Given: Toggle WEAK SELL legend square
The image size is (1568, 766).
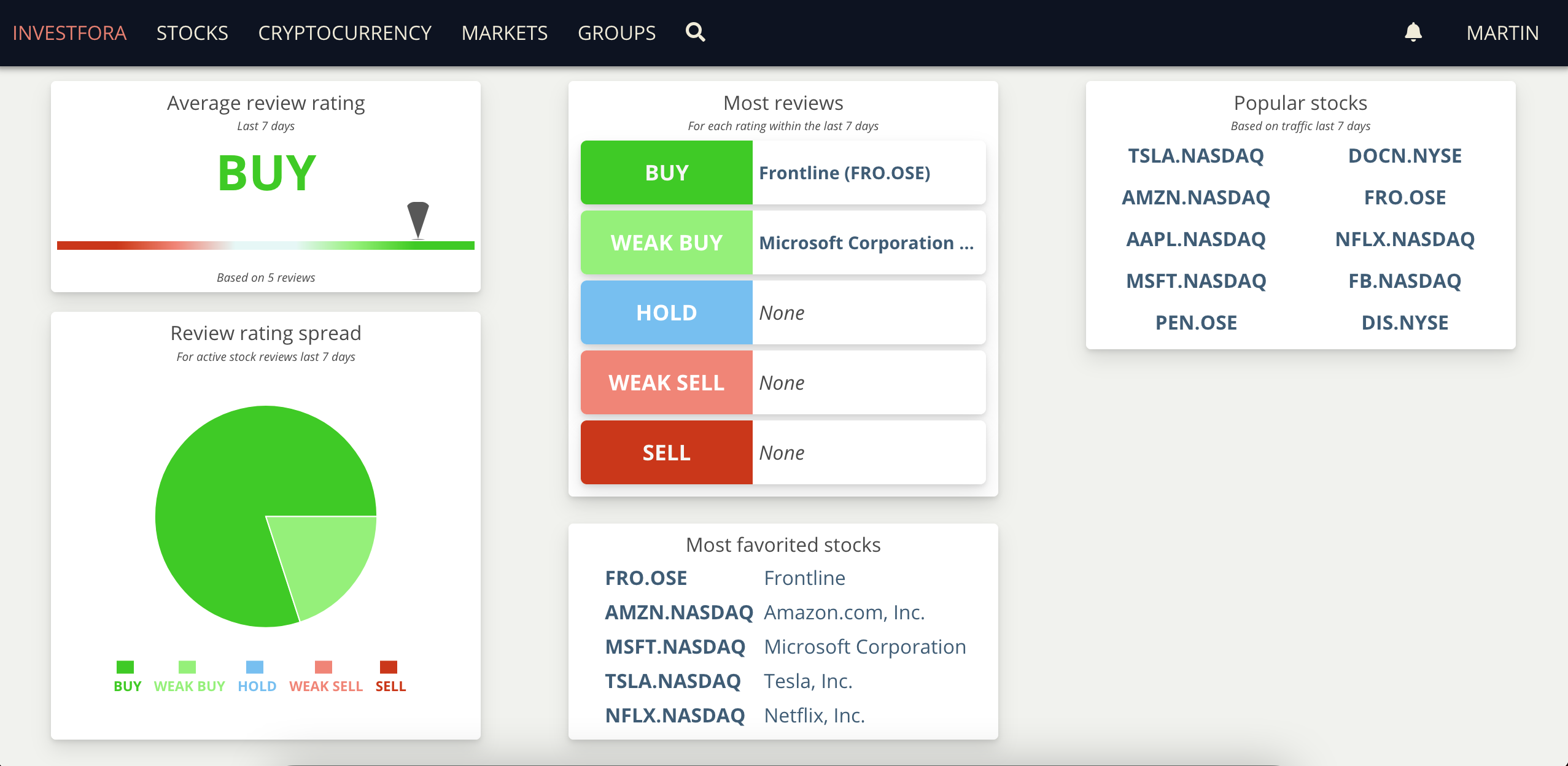Looking at the screenshot, I should pos(324,667).
